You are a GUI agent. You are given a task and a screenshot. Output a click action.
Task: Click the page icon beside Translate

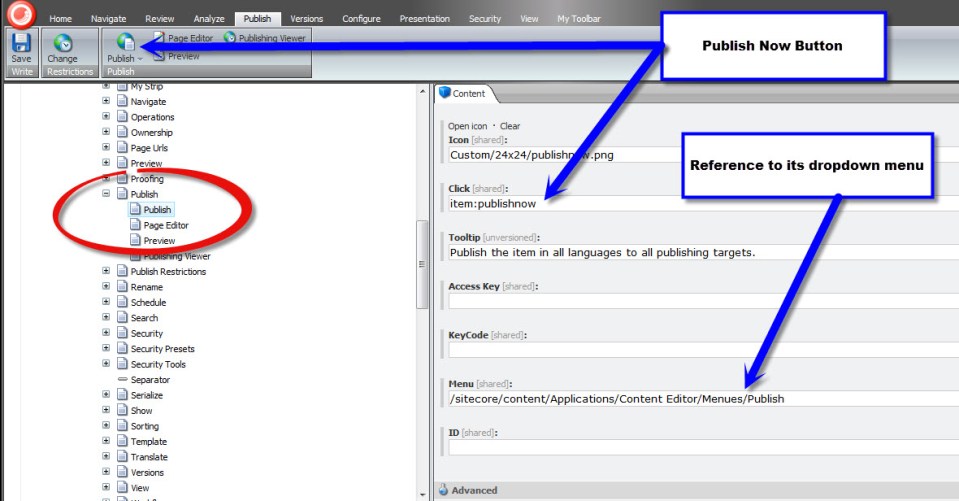122,456
